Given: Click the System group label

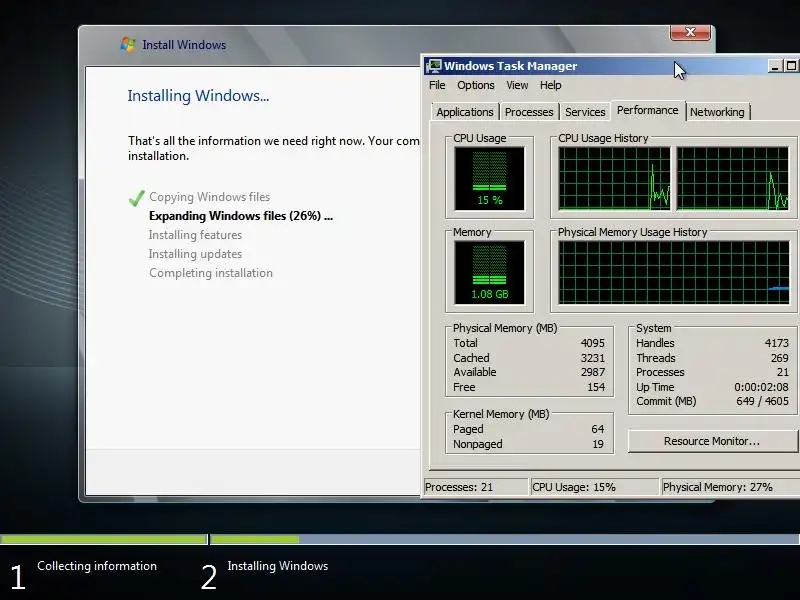Looking at the screenshot, I should (654, 328).
